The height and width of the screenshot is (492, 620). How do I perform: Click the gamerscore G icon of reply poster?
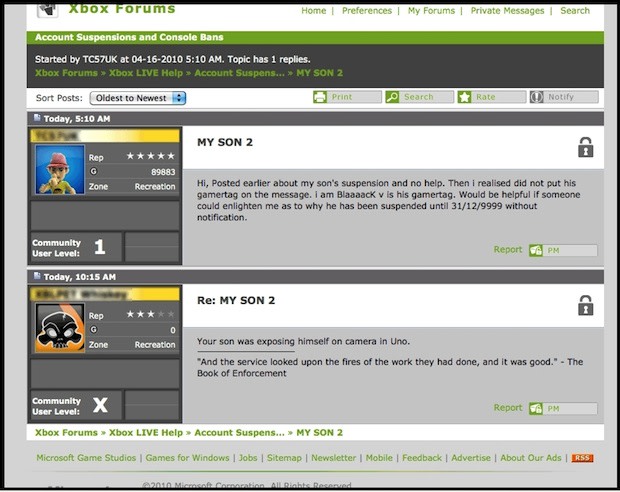click(94, 329)
